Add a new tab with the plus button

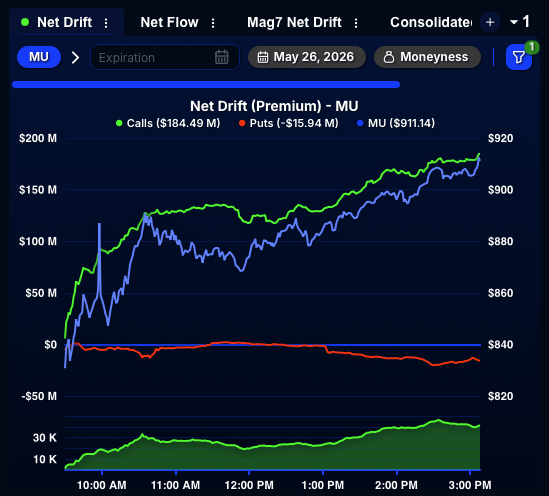(490, 22)
